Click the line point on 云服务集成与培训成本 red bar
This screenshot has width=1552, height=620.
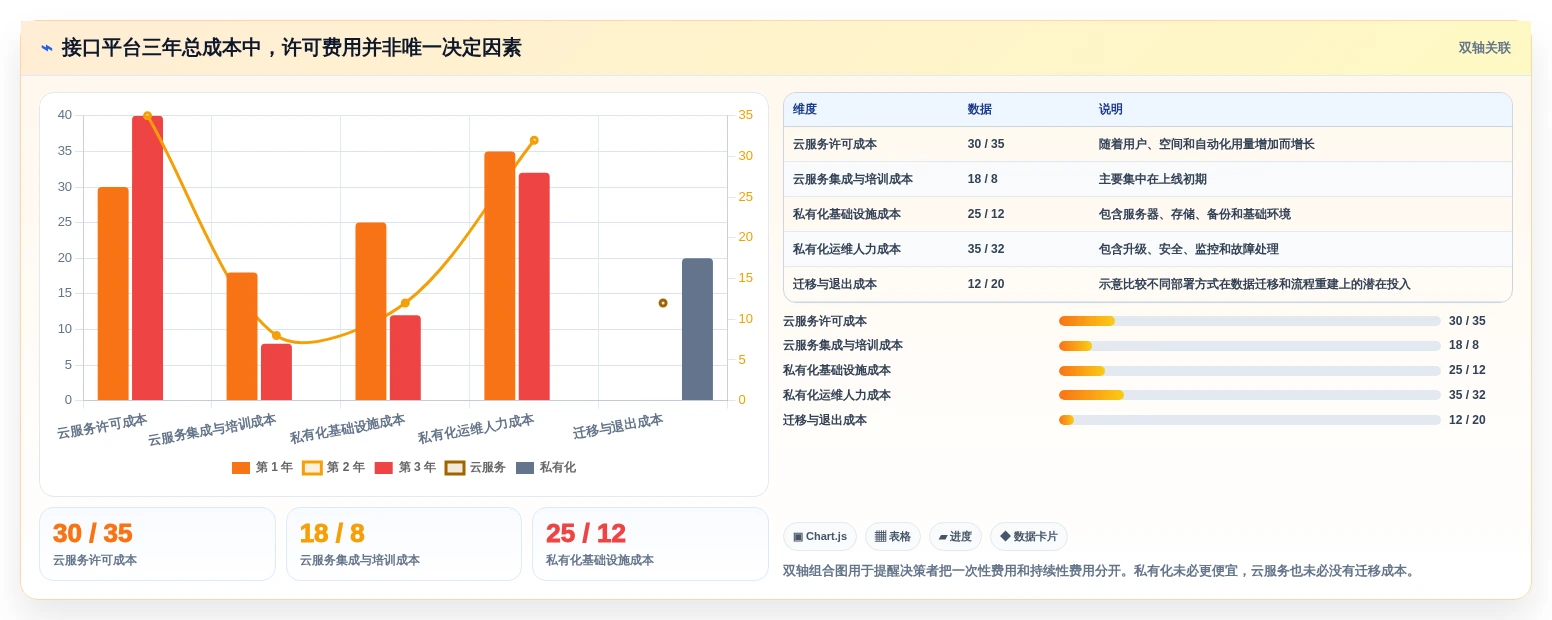pos(276,335)
